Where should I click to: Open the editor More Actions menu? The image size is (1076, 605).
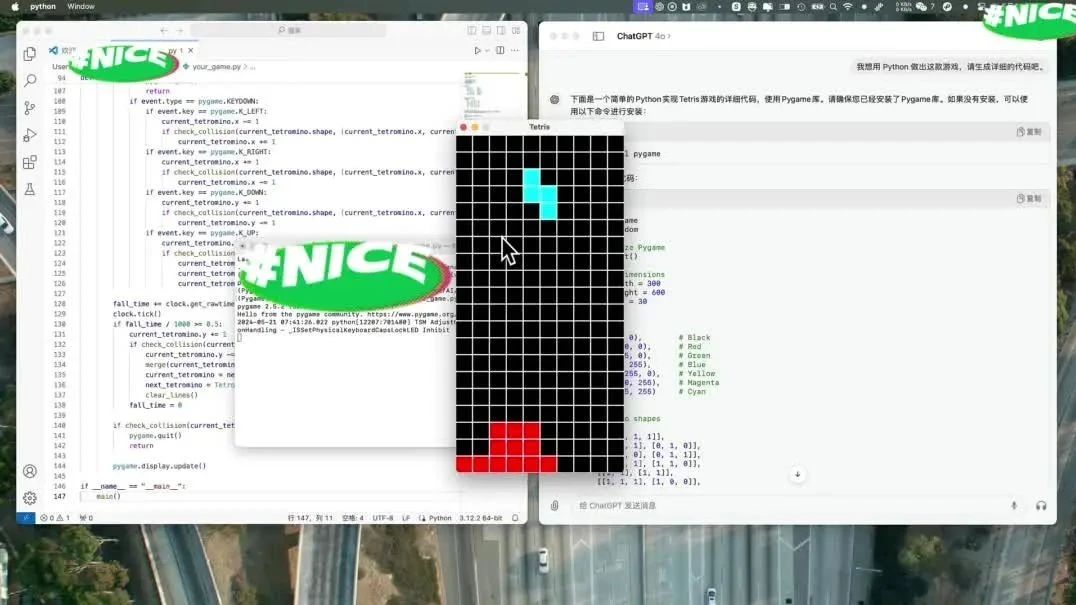[x=515, y=50]
